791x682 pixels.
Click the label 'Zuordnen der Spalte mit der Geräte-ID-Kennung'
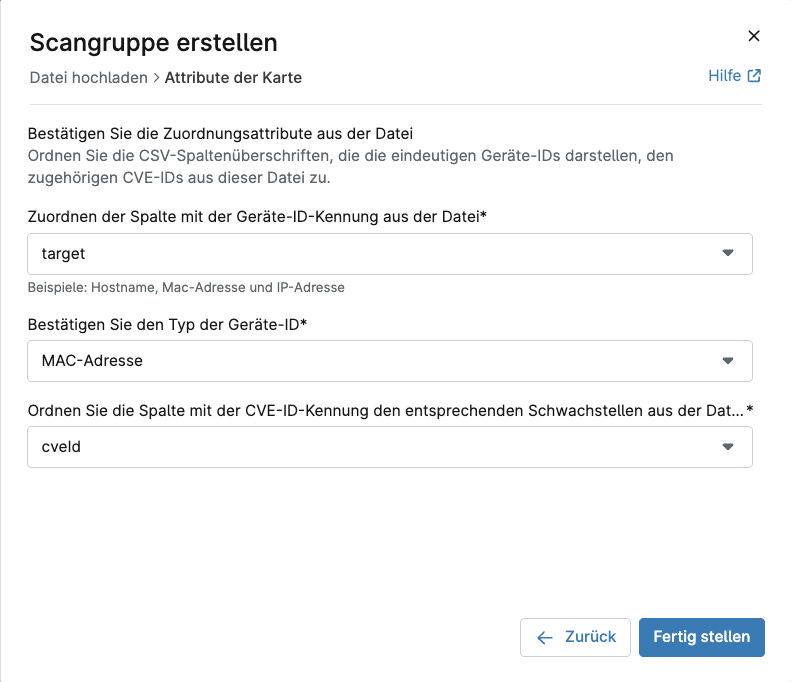click(x=257, y=216)
